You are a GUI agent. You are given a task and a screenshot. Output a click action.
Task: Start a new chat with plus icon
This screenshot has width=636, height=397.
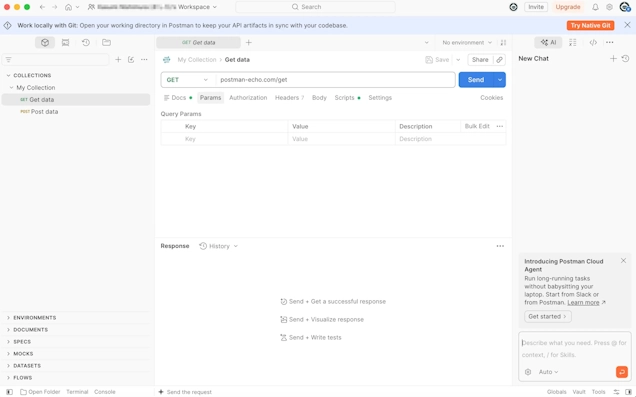coord(613,59)
